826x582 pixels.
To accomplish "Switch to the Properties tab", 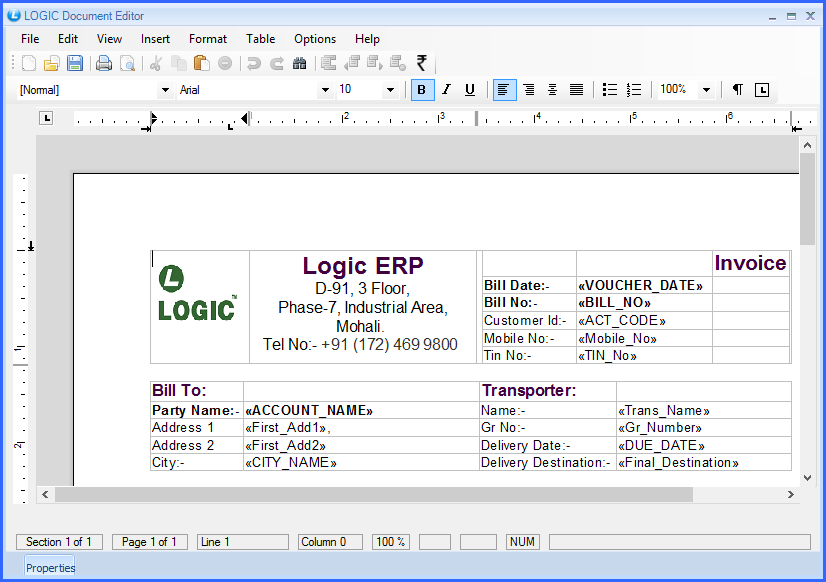I will [50, 568].
